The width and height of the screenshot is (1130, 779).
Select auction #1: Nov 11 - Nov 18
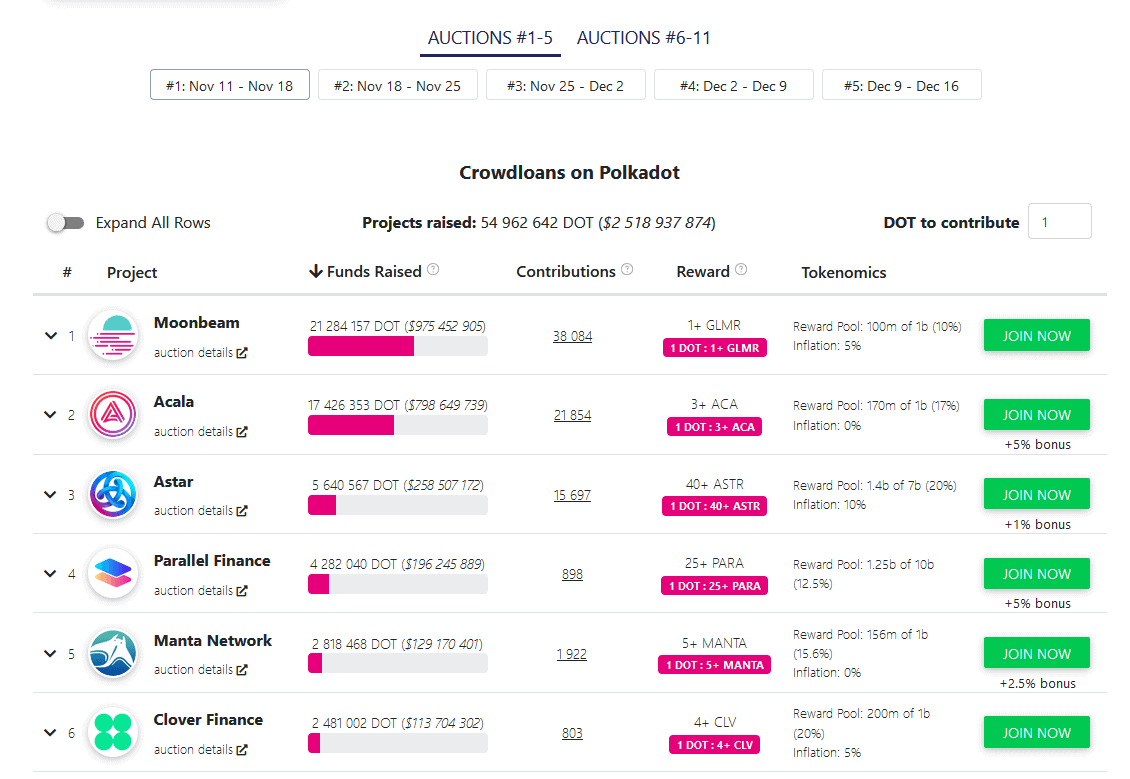click(230, 85)
